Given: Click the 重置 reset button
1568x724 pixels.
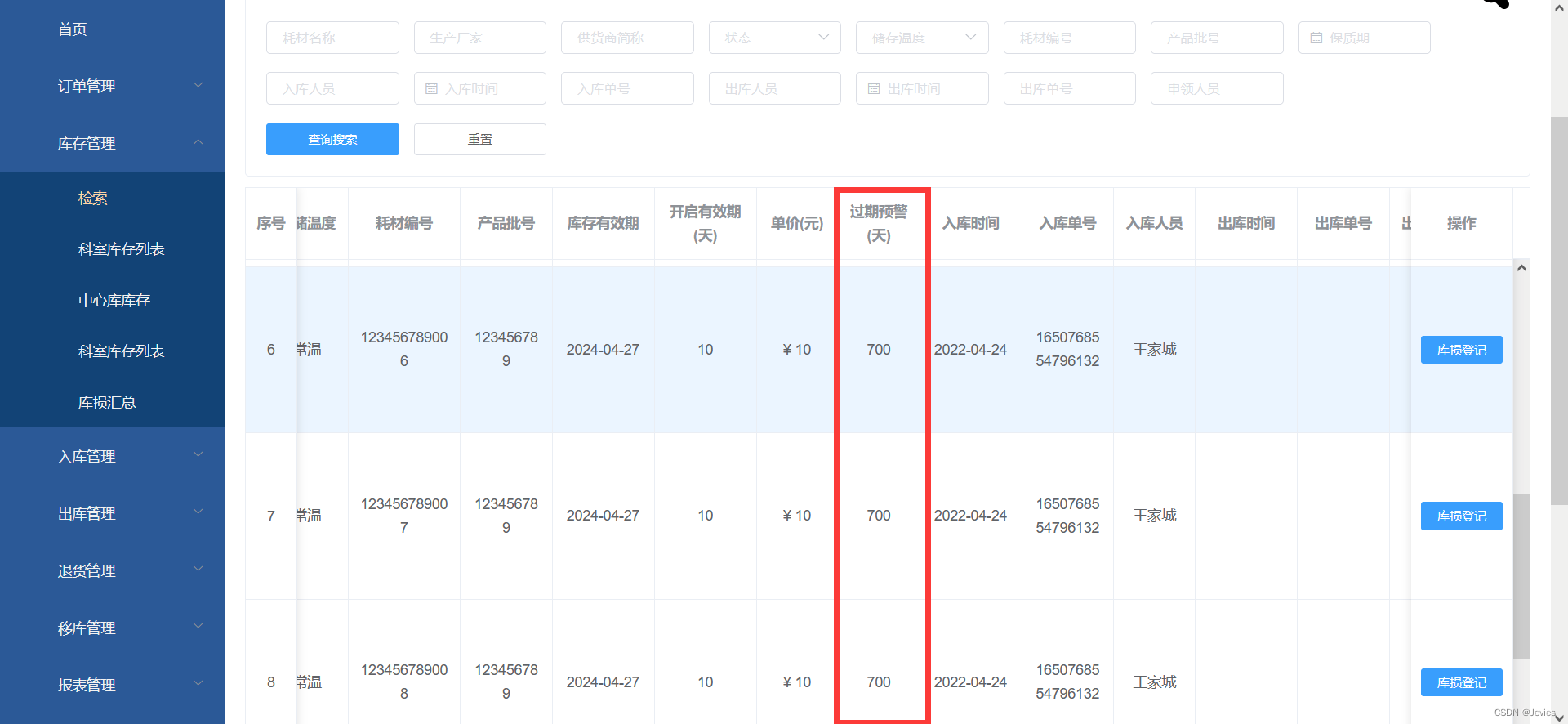Looking at the screenshot, I should pos(480,139).
